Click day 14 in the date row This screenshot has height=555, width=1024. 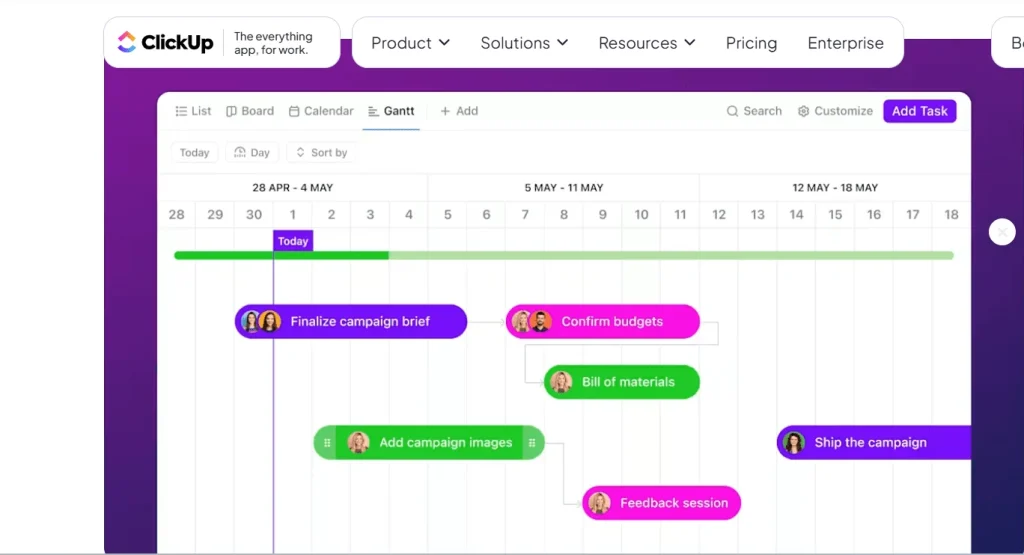pyautogui.click(x=796, y=215)
